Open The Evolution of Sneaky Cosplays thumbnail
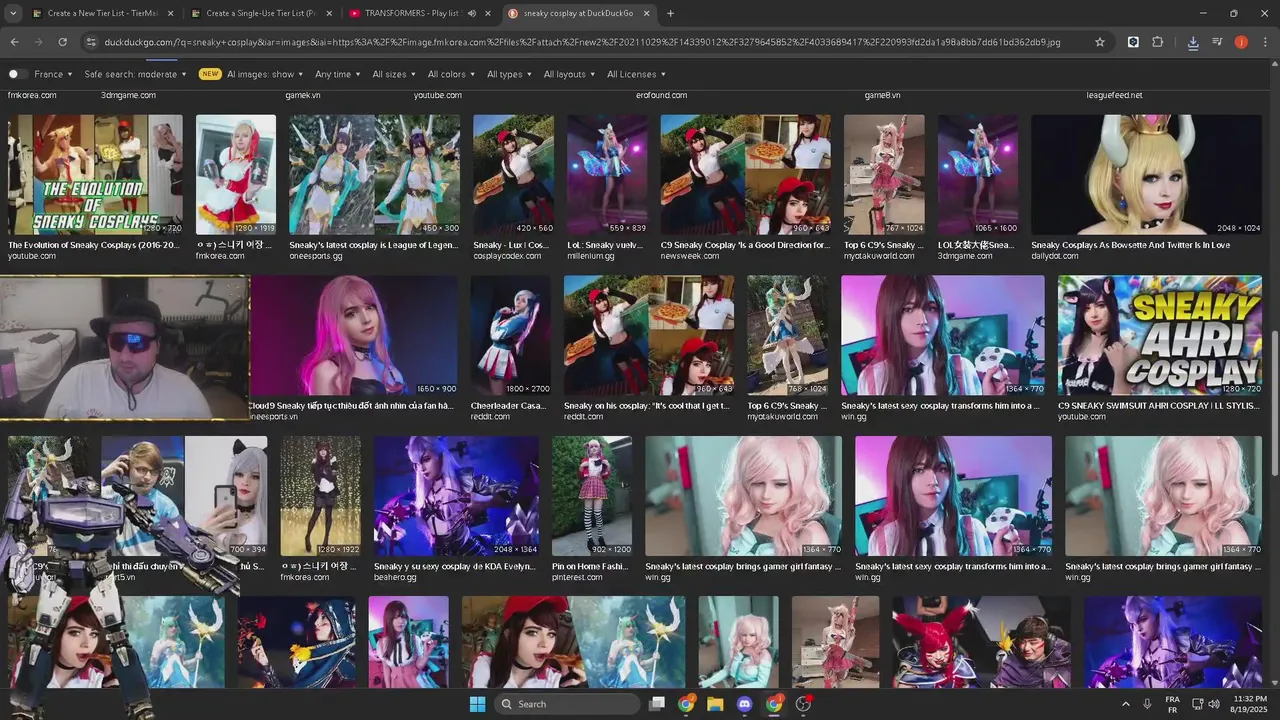Image resolution: width=1280 pixels, height=720 pixels. pyautogui.click(x=95, y=174)
